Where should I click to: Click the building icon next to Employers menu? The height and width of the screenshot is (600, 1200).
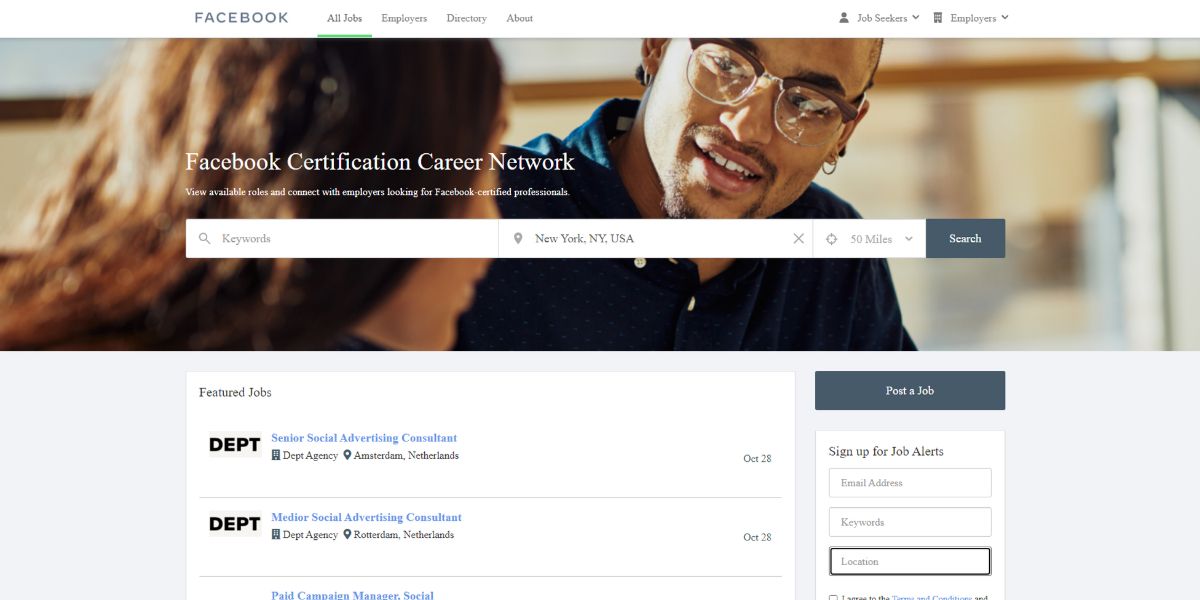point(938,18)
